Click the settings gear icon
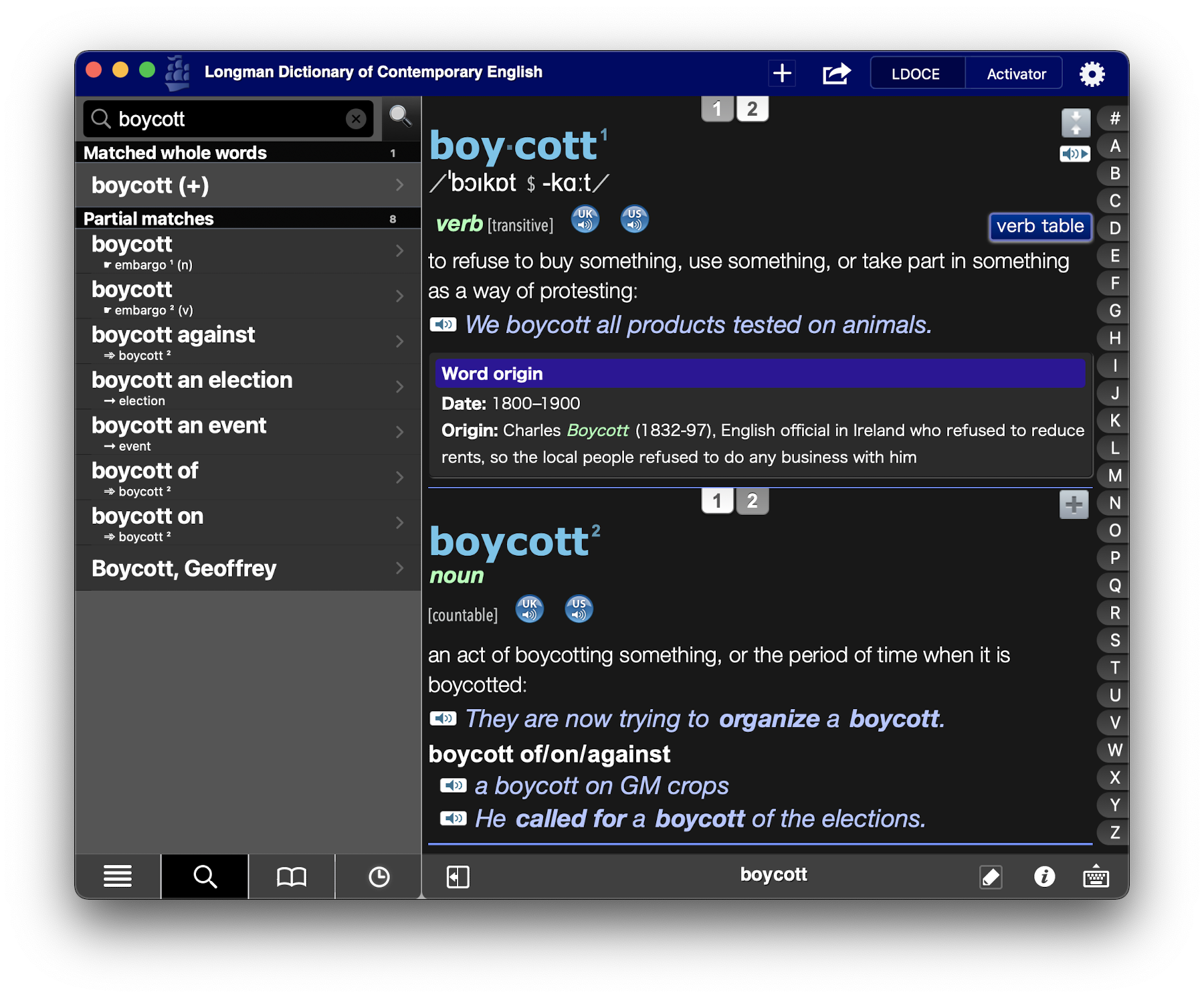Screen dimensions: 1204x998 1092,74
